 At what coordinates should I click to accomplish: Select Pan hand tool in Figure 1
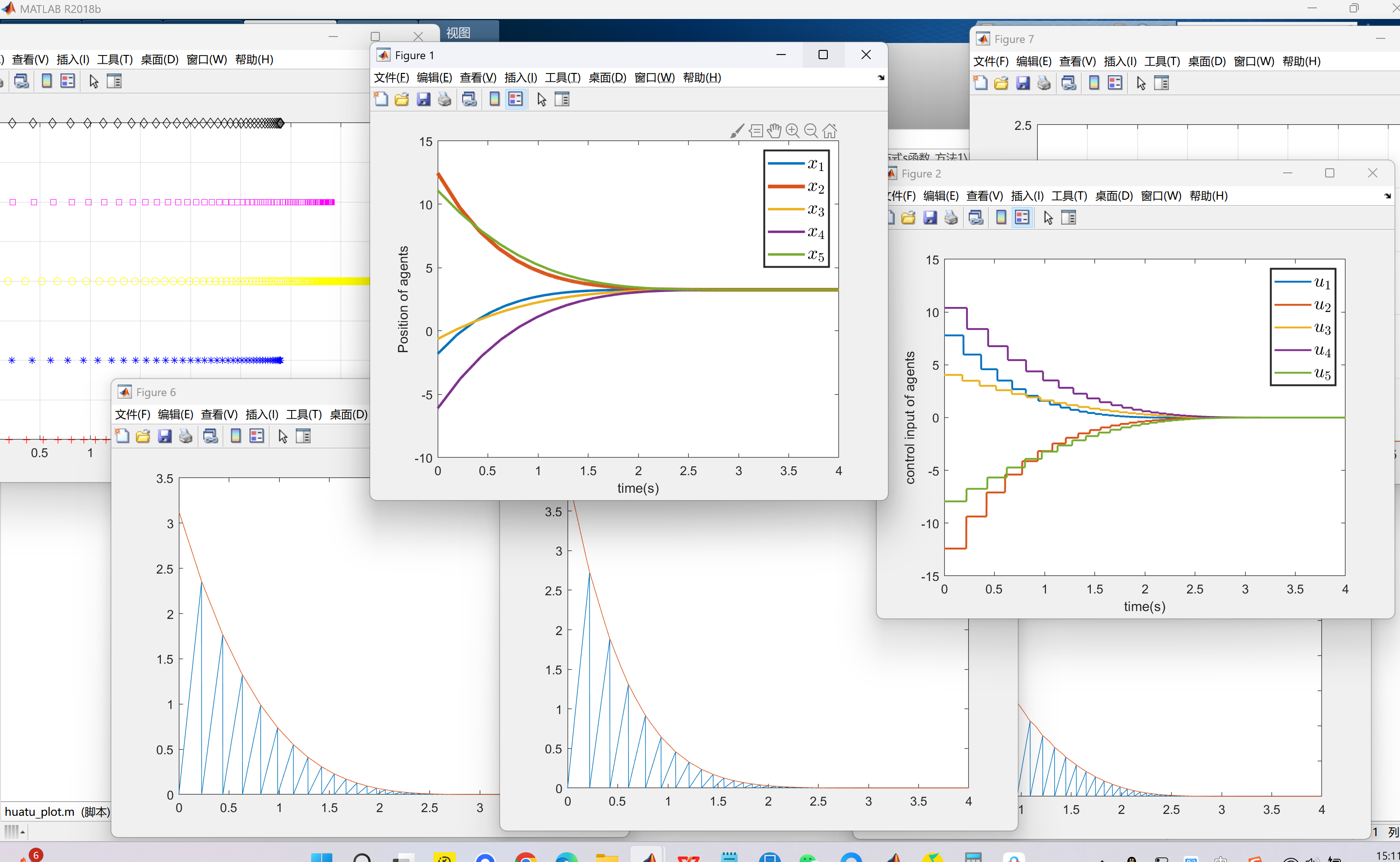coord(774,130)
